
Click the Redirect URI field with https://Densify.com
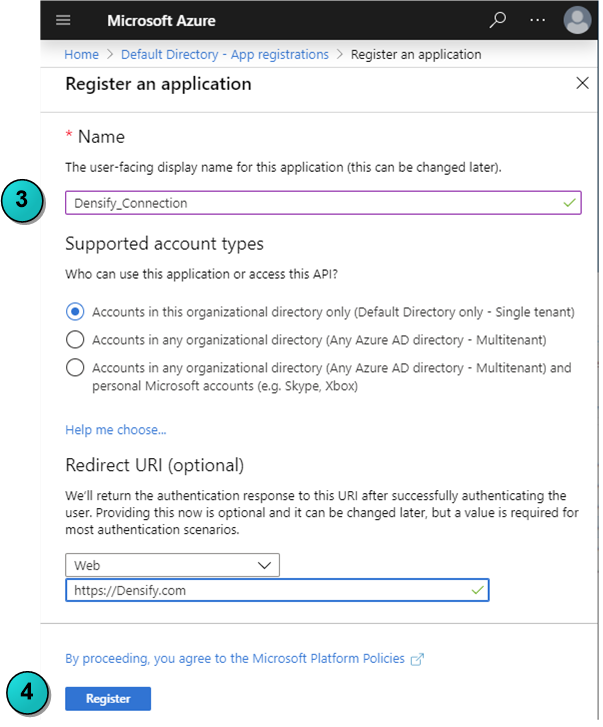[x=277, y=590]
